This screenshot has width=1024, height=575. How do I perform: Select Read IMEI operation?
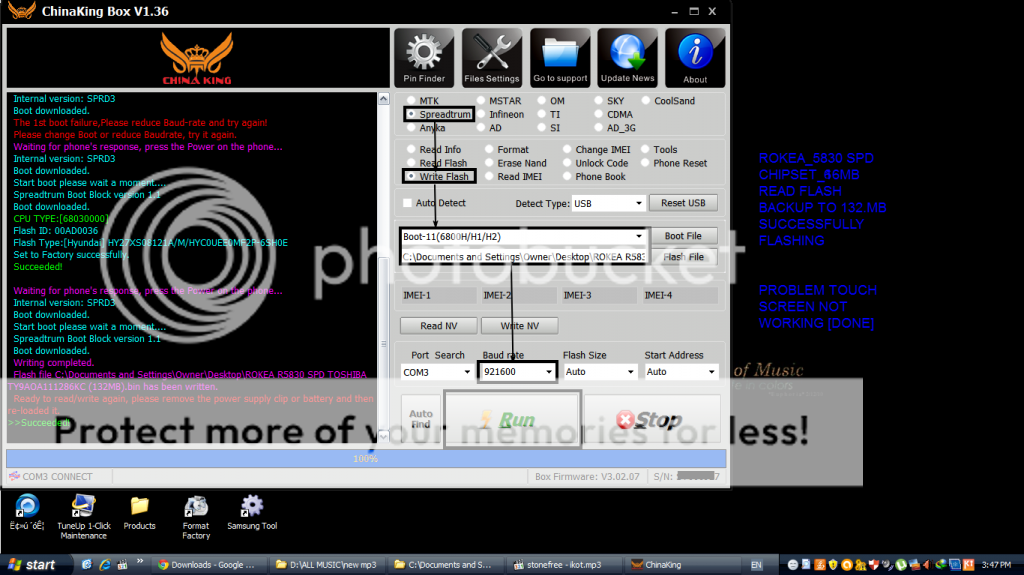(489, 176)
